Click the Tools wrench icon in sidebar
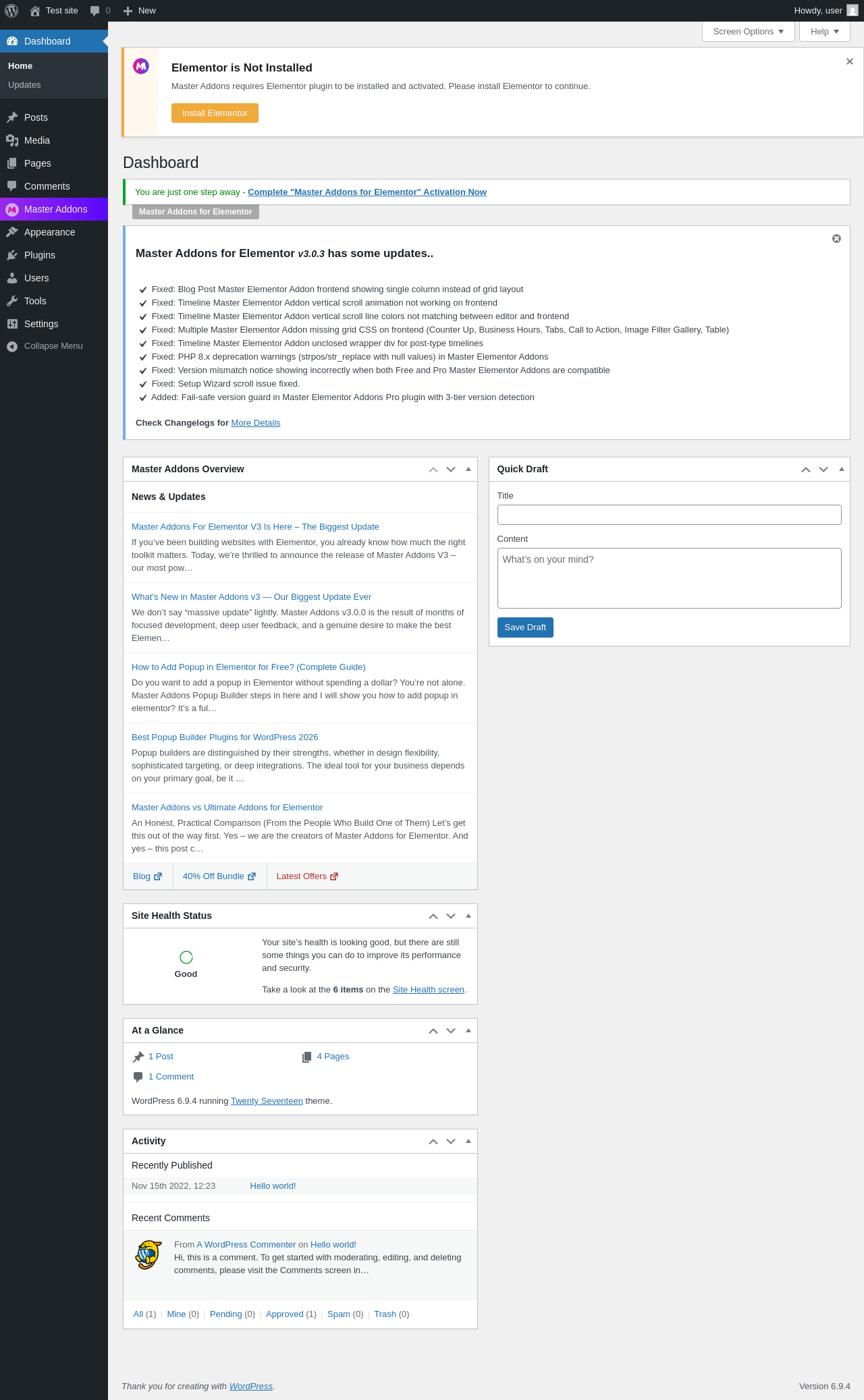Screen dimensions: 864x1400 (12, 301)
